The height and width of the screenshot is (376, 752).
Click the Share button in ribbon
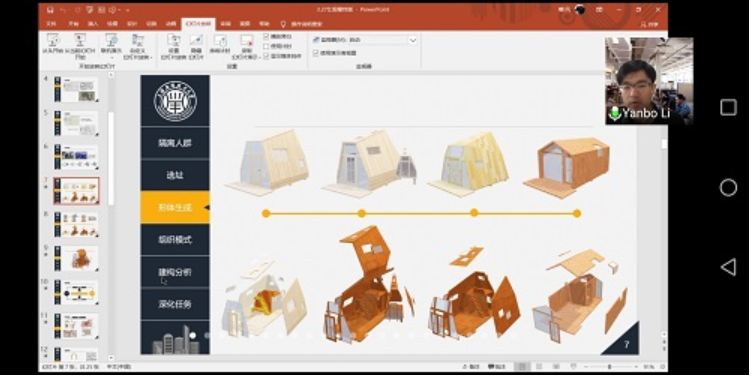pos(649,24)
